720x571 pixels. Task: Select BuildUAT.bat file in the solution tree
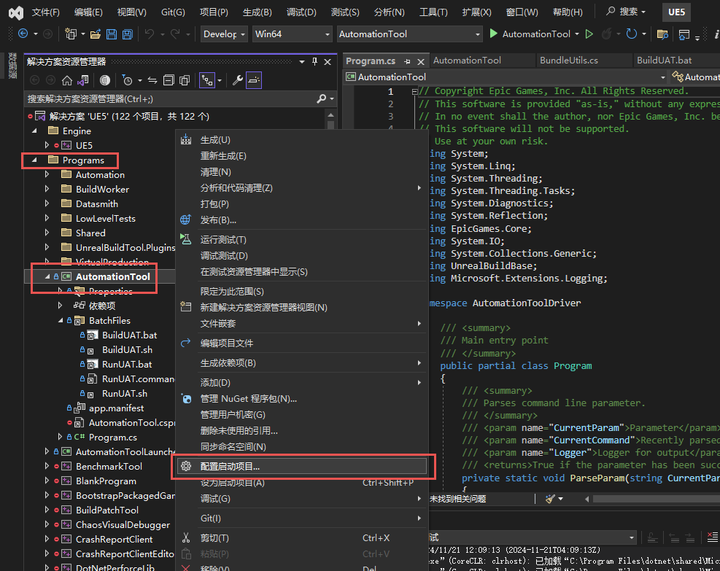128,335
